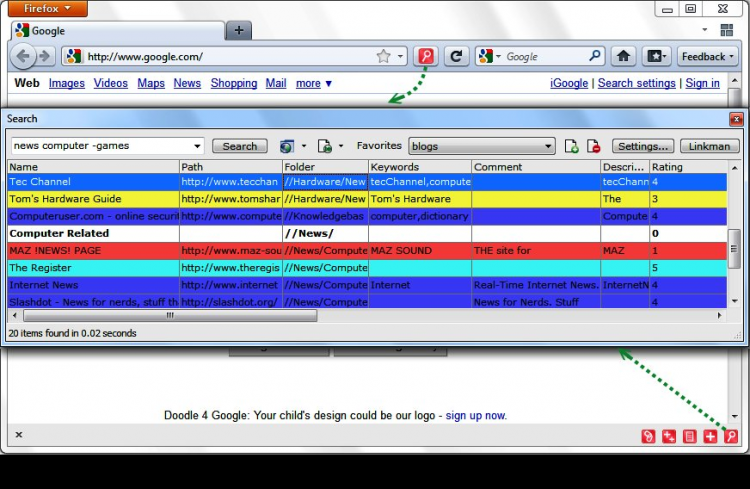Select the Tom's Hardware Guide row
Viewport: 750px width, 489px height.
tap(367, 199)
